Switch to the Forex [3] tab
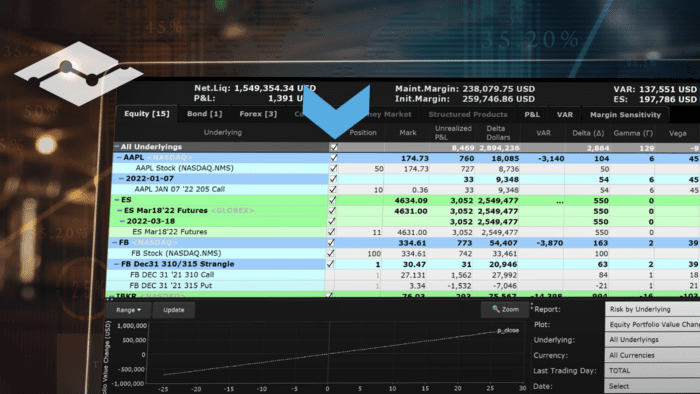The image size is (700, 394). coord(258,114)
